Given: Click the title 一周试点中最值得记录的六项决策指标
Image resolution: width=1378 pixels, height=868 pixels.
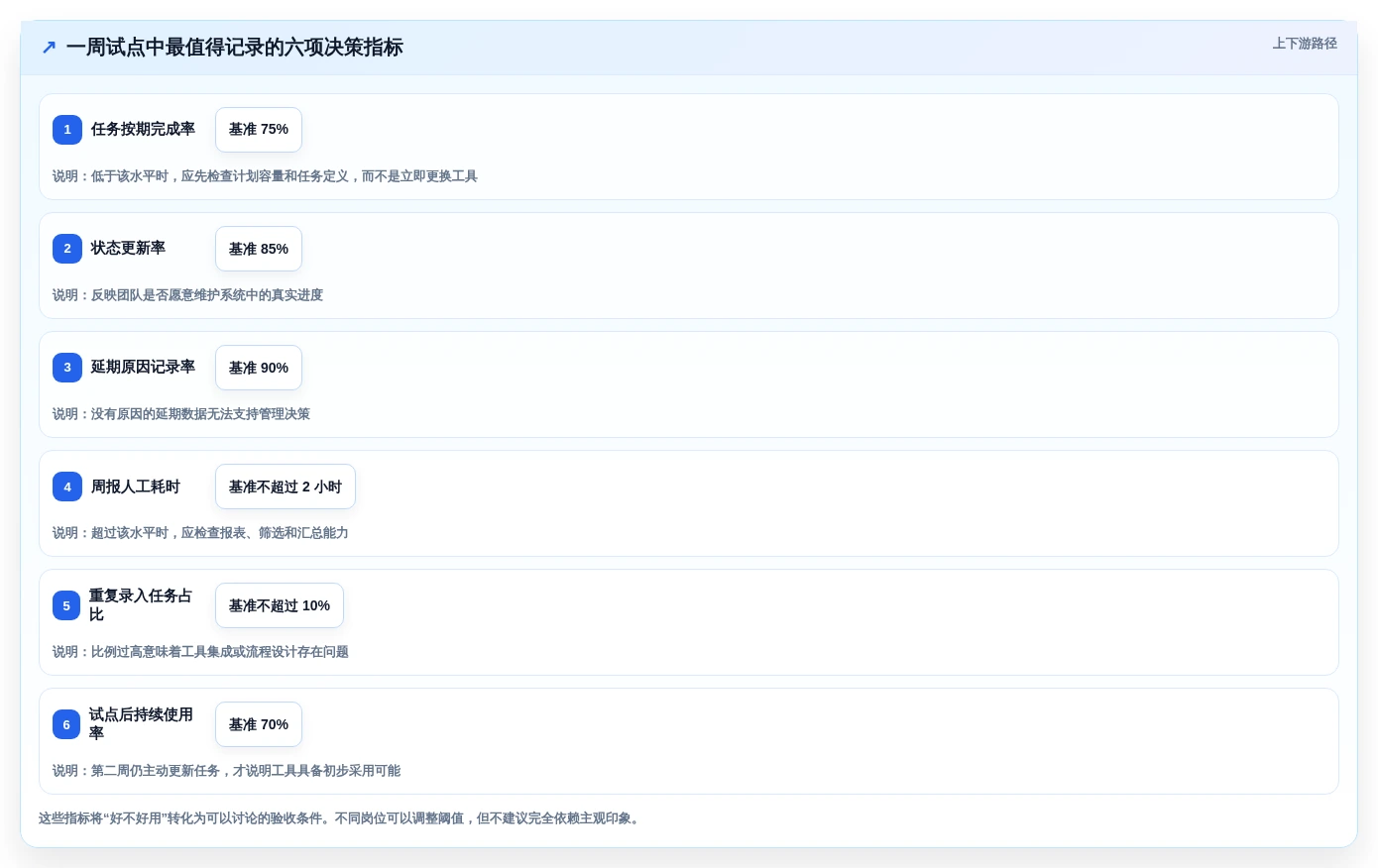Looking at the screenshot, I should tap(235, 48).
